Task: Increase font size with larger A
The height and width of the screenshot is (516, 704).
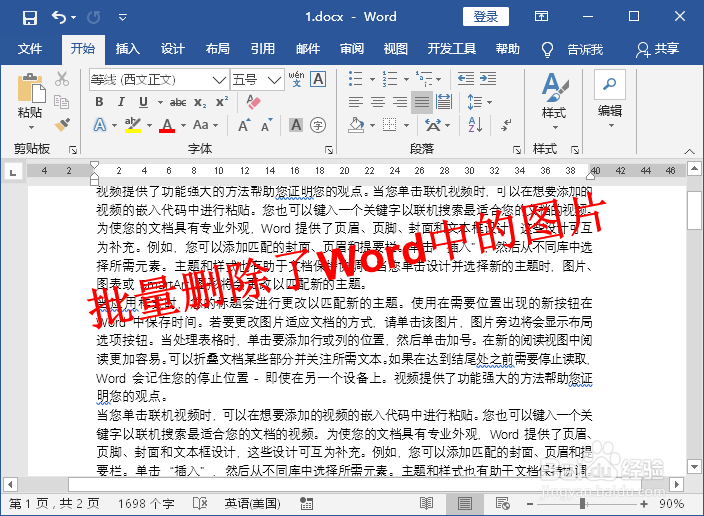Action: tap(244, 125)
